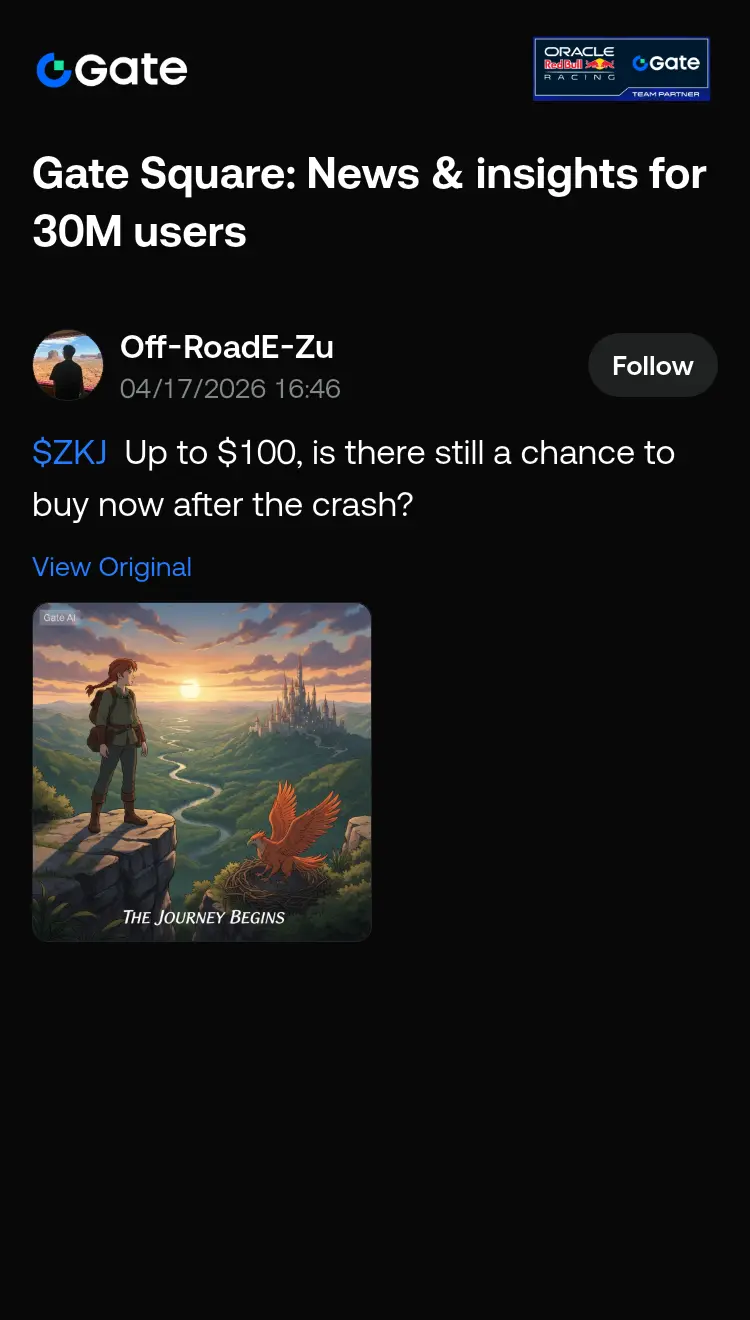Screen dimensions: 750x1320
Task: Open the Oracle Red Bull Racing logo
Action: [x=580, y=63]
